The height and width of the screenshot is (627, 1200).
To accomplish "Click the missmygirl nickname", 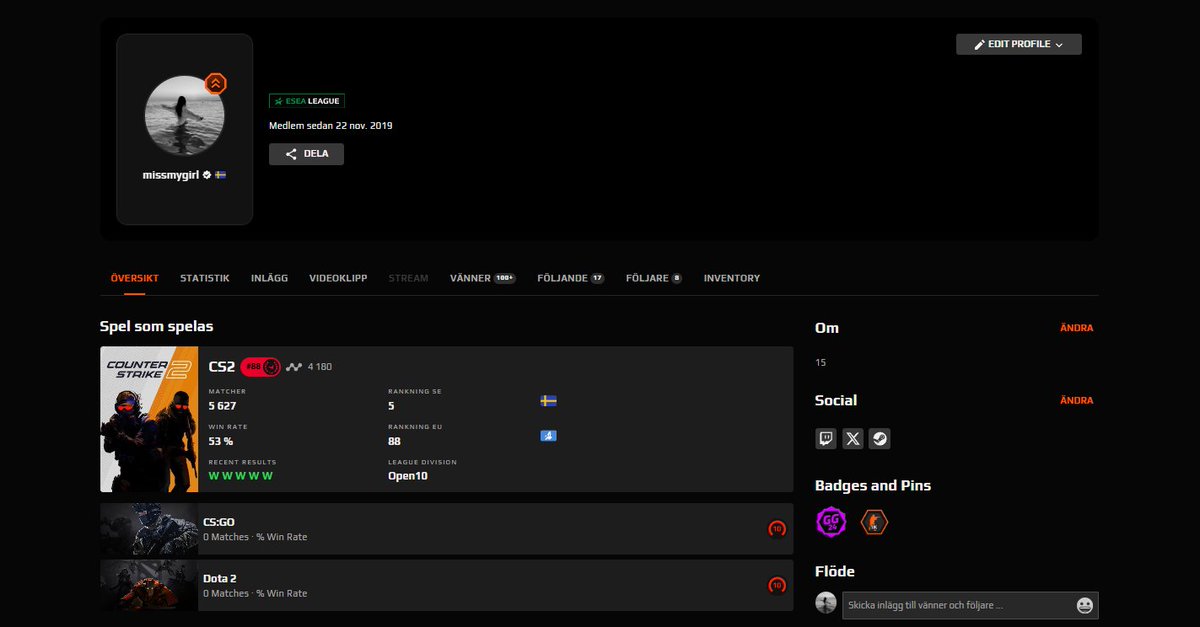I will (x=171, y=174).
